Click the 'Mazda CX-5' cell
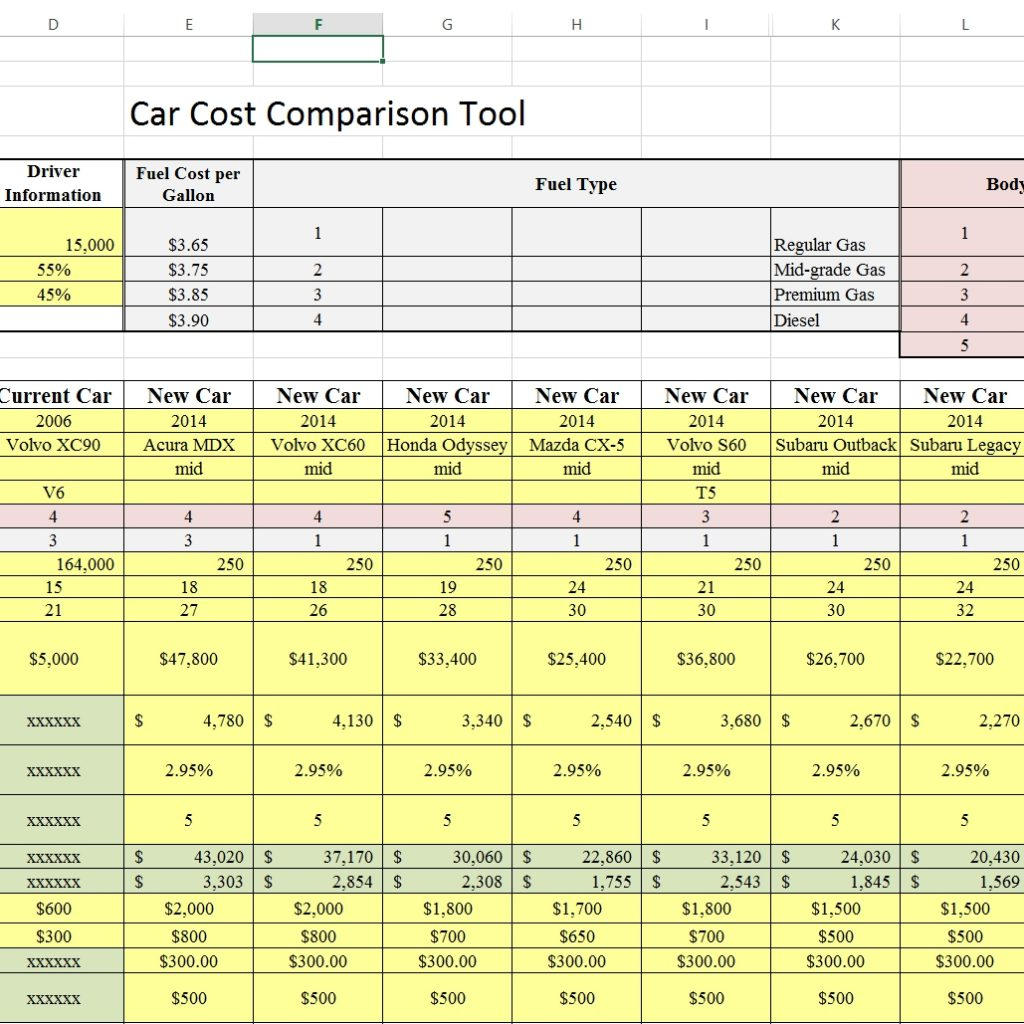The width and height of the screenshot is (1024, 1024). tap(576, 445)
